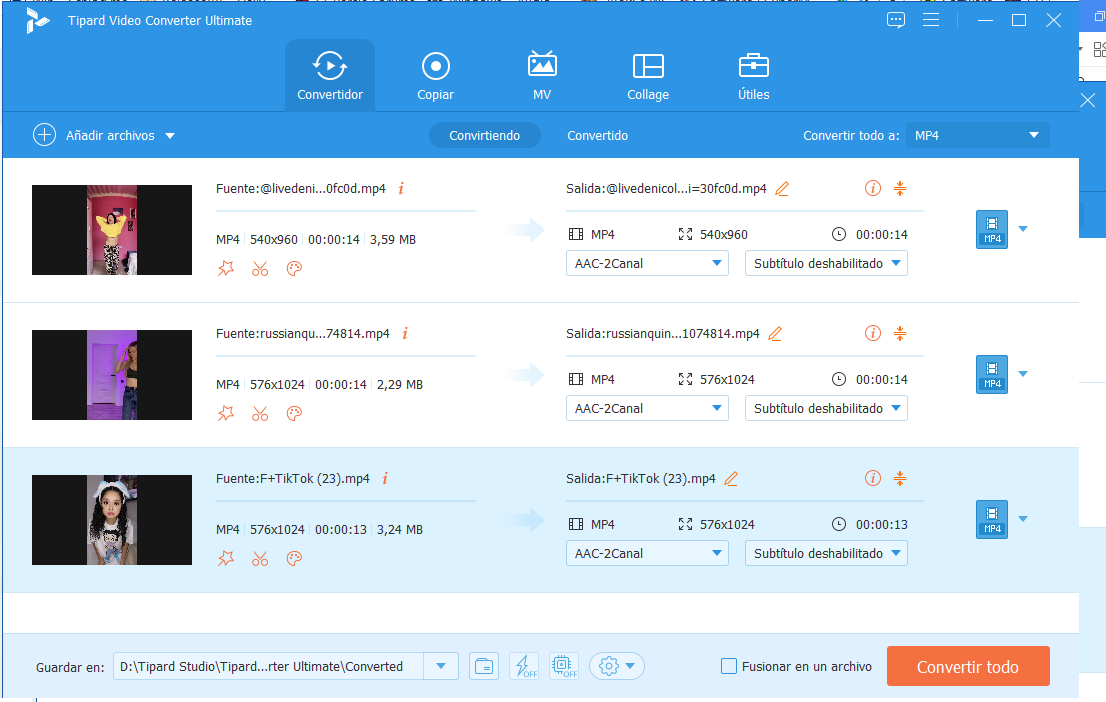Show source info for F+TikTok (23) file
1106x702 pixels.
click(385, 478)
